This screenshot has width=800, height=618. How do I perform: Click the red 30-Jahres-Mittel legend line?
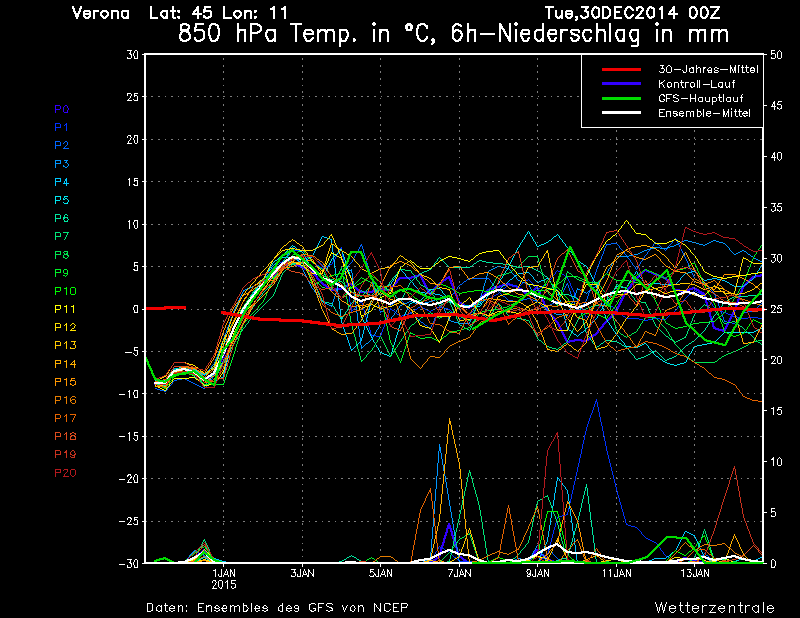(x=621, y=69)
